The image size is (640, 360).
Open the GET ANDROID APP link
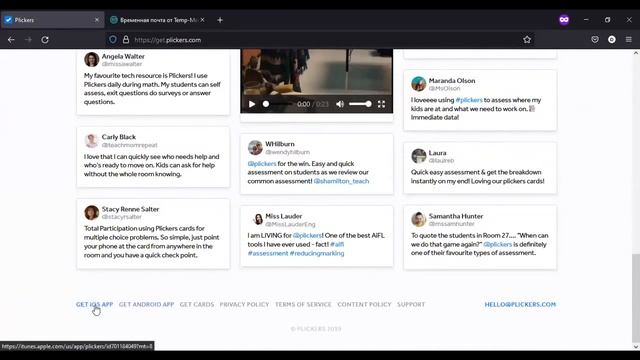click(x=147, y=304)
